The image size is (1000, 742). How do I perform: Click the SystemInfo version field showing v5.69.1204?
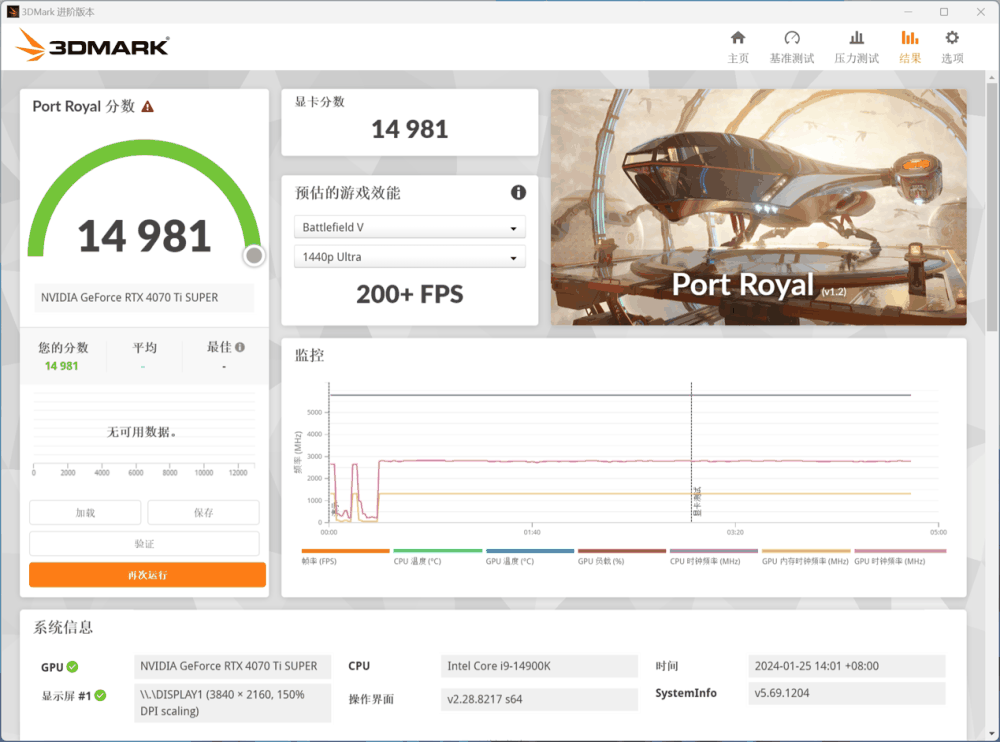846,692
